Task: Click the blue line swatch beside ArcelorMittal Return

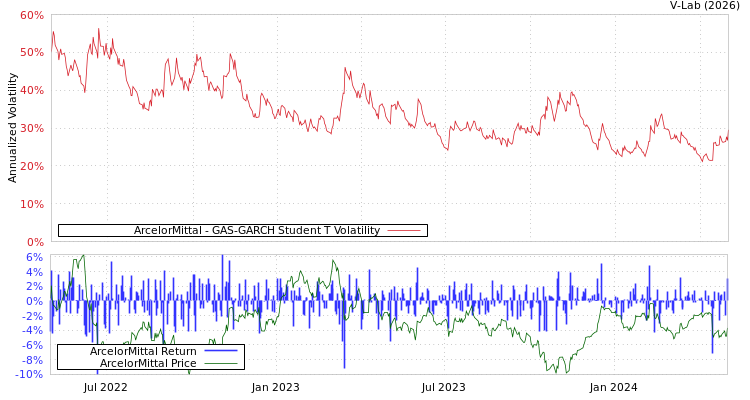Action: point(220,351)
